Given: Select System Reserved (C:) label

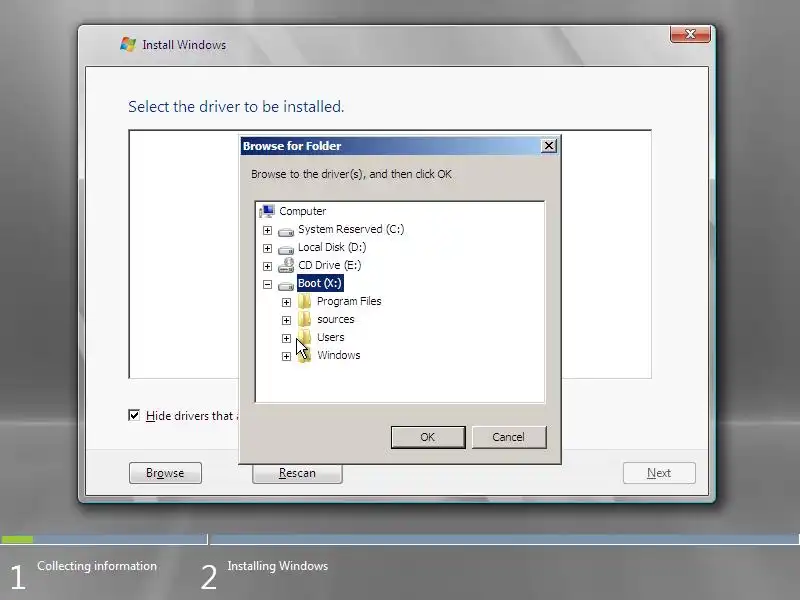Looking at the screenshot, I should point(351,229).
